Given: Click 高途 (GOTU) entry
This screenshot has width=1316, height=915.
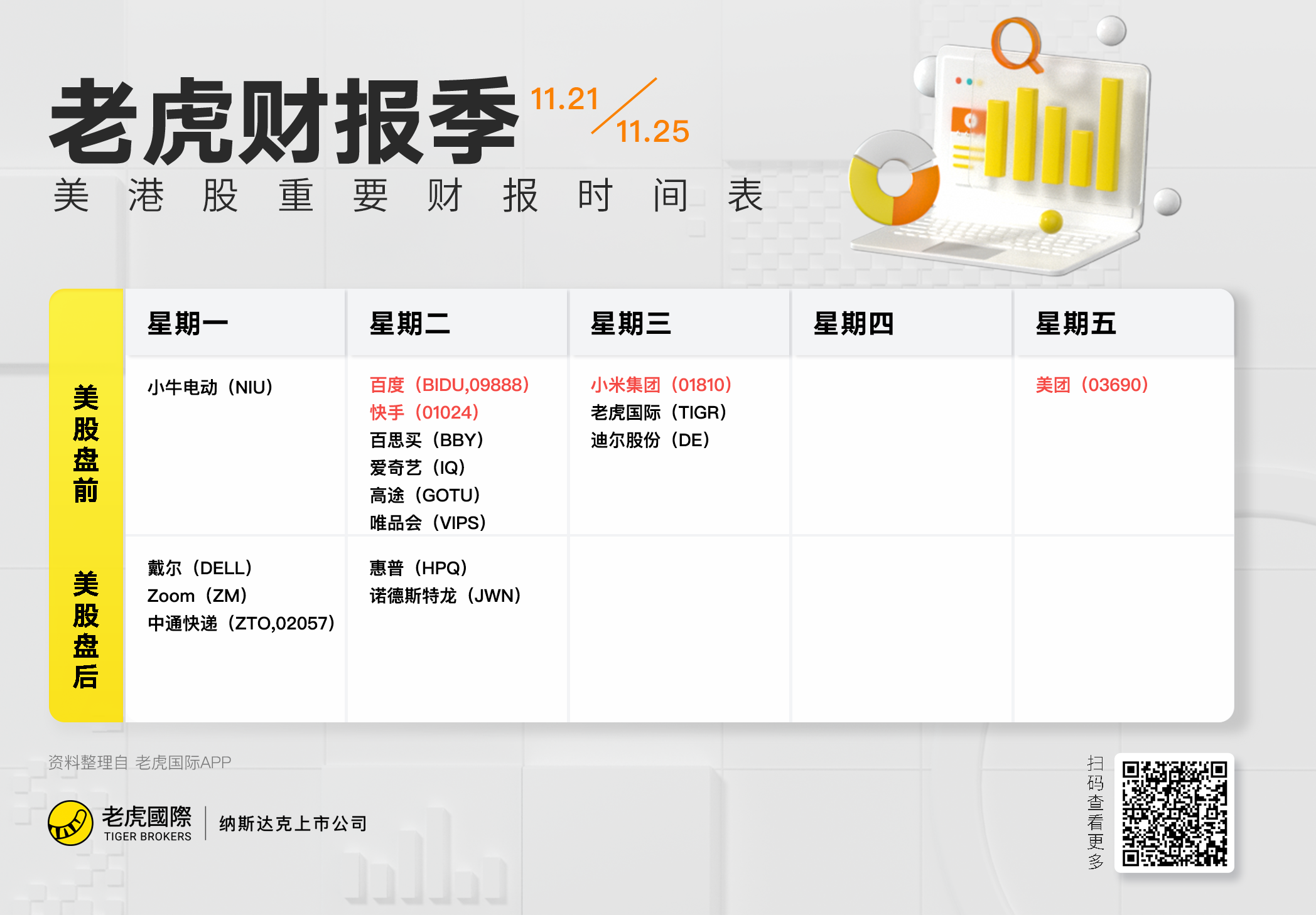Looking at the screenshot, I should click(x=425, y=495).
